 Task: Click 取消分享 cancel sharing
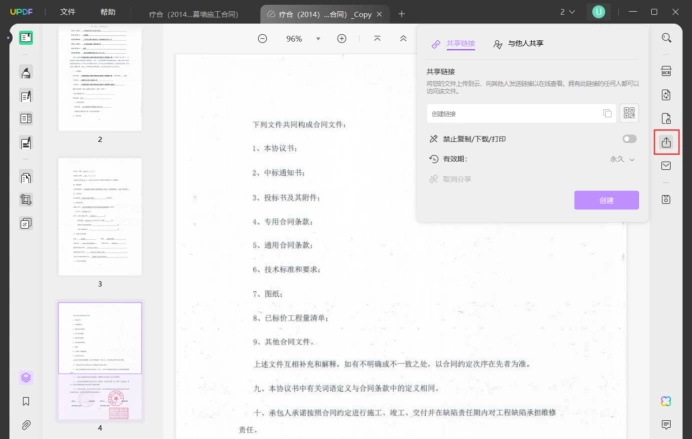tap(450, 179)
